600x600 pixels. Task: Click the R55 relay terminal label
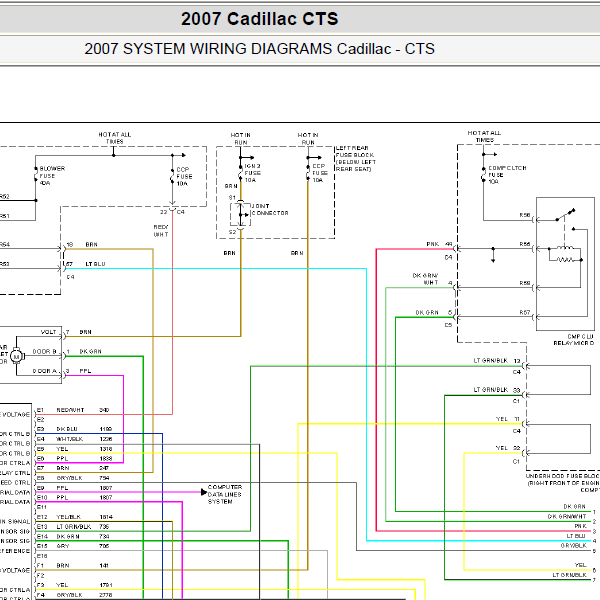pyautogui.click(x=525, y=244)
